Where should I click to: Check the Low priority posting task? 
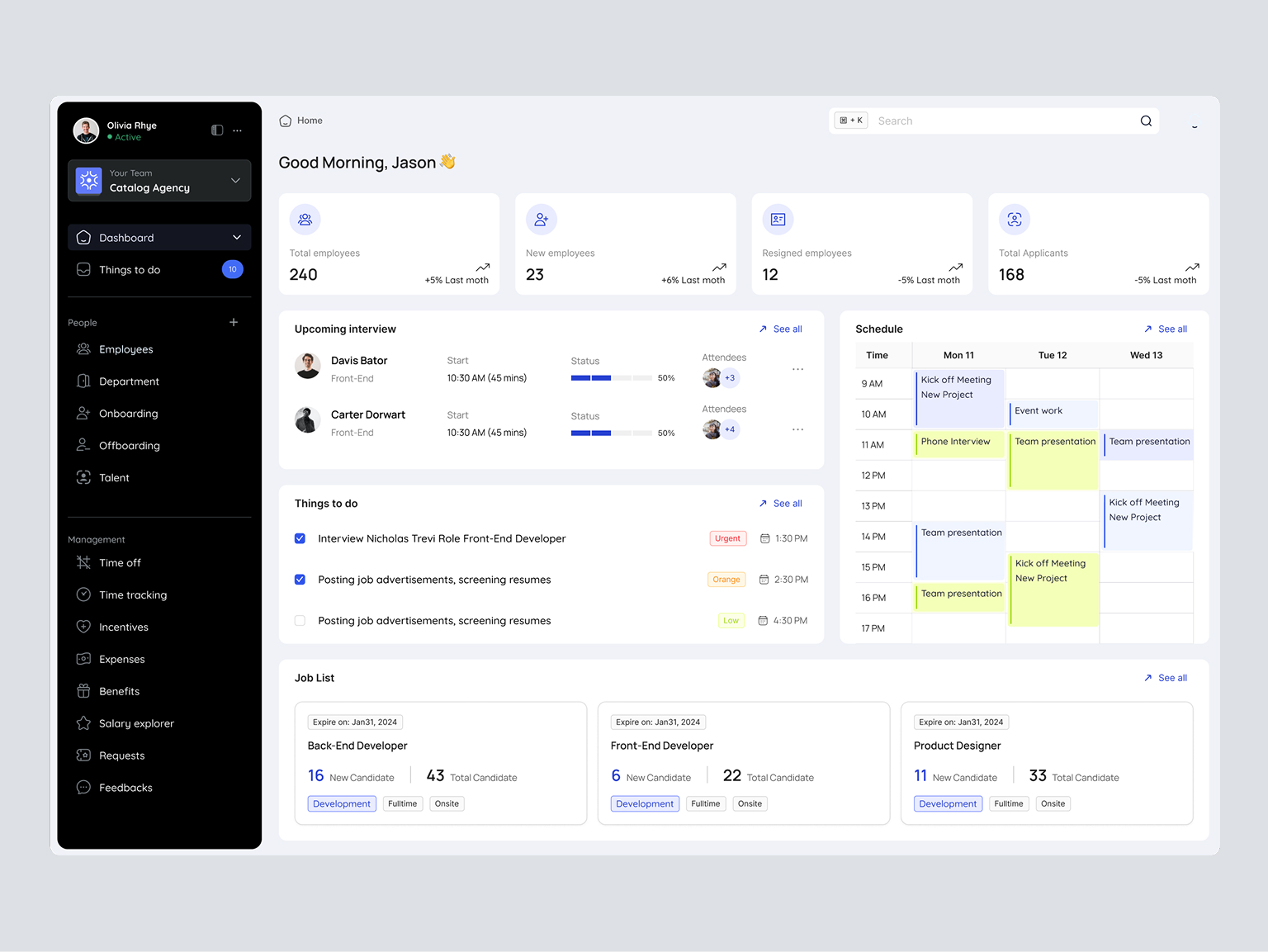(x=300, y=620)
